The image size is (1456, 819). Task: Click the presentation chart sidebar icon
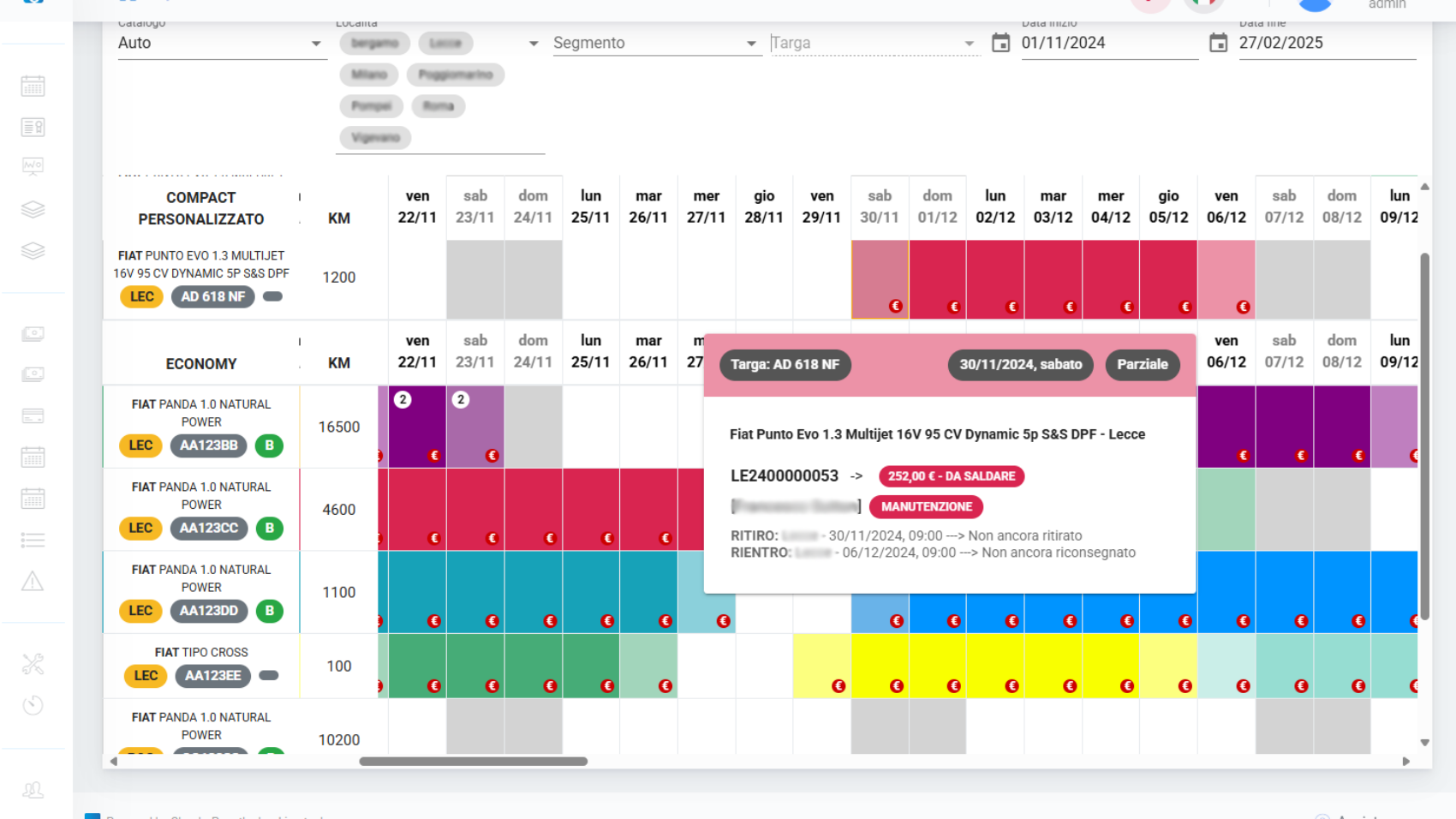(x=33, y=166)
